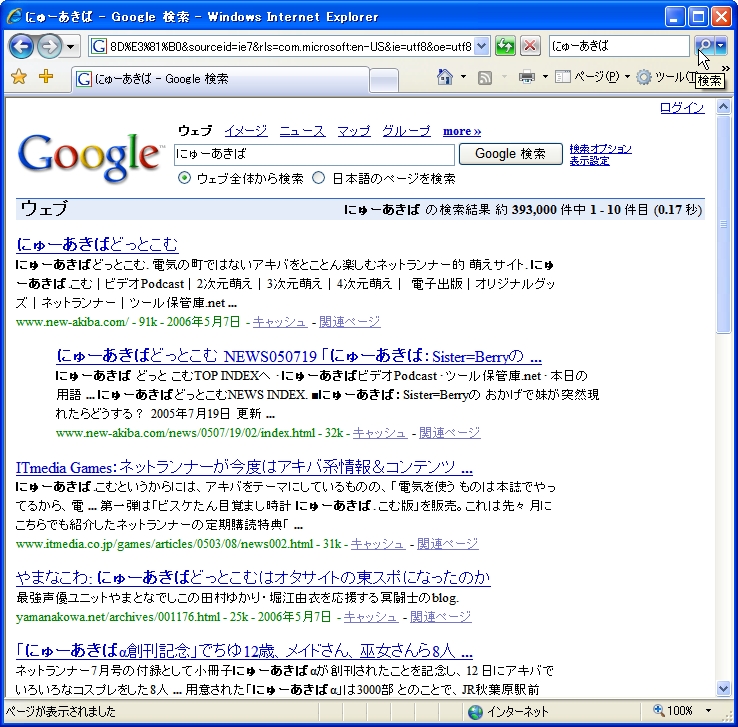Screen dimensions: 738x727
Task: Click the scrollbar down arrow
Action: coord(723,689)
